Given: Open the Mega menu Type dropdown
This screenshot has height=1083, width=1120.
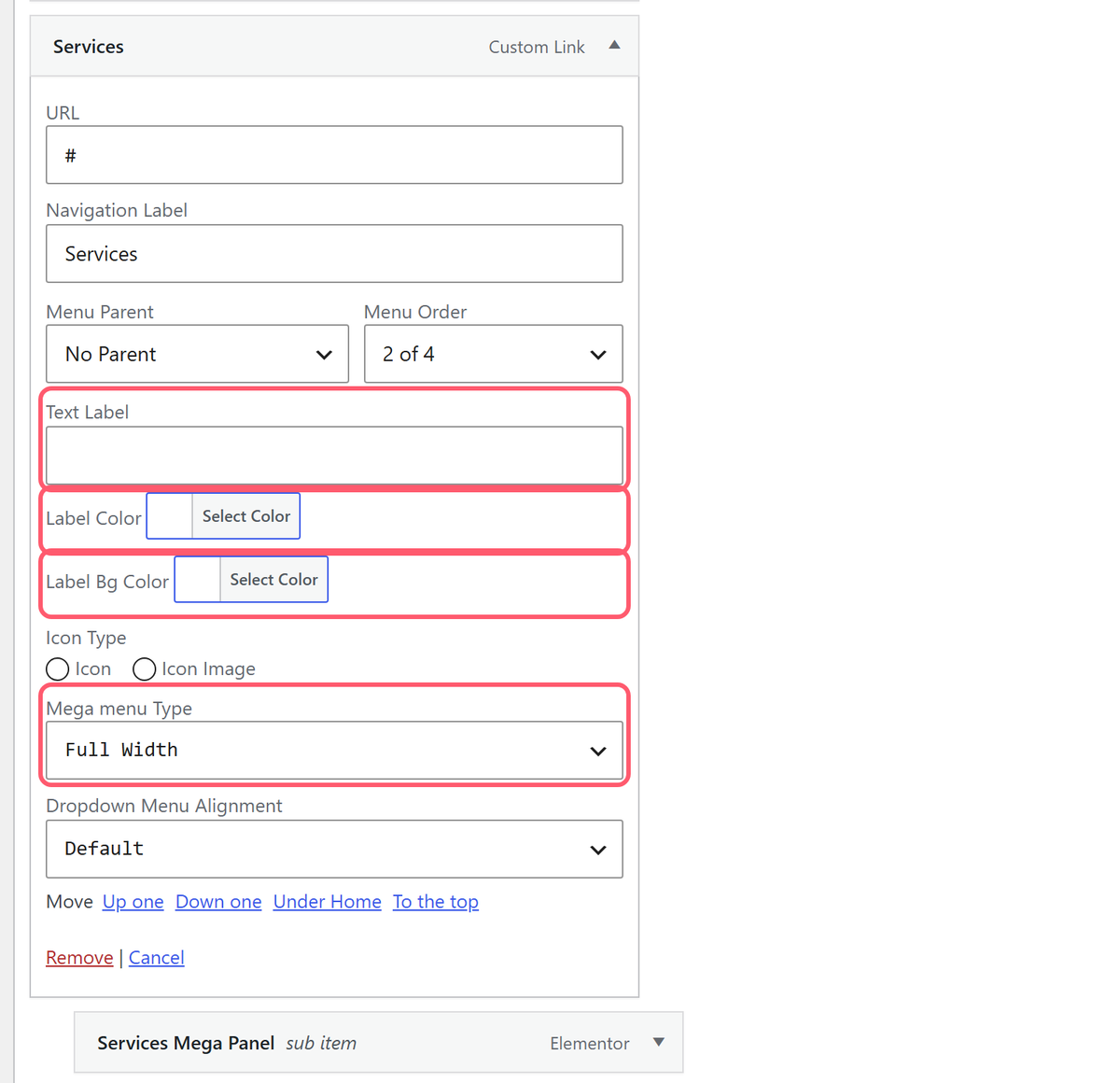Looking at the screenshot, I should coord(334,751).
